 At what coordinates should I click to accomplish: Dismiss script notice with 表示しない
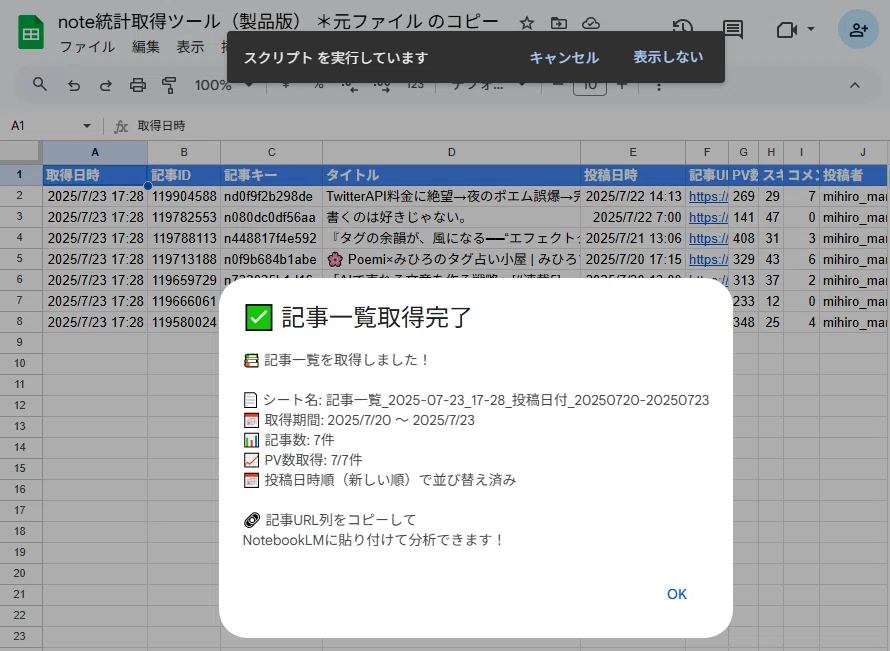(668, 57)
